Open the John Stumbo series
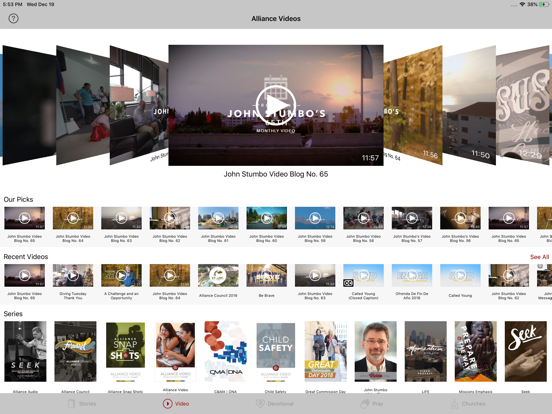Screen dimensions: 552x414 [x=376, y=351]
